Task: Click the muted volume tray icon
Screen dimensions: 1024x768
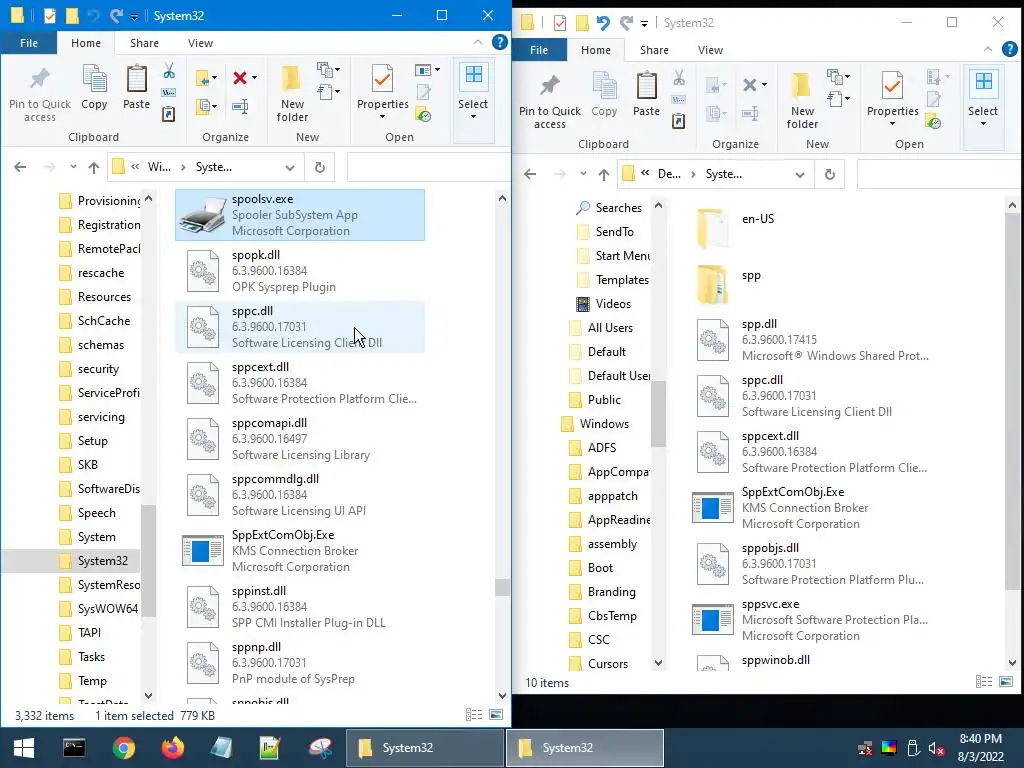Action: click(x=937, y=749)
